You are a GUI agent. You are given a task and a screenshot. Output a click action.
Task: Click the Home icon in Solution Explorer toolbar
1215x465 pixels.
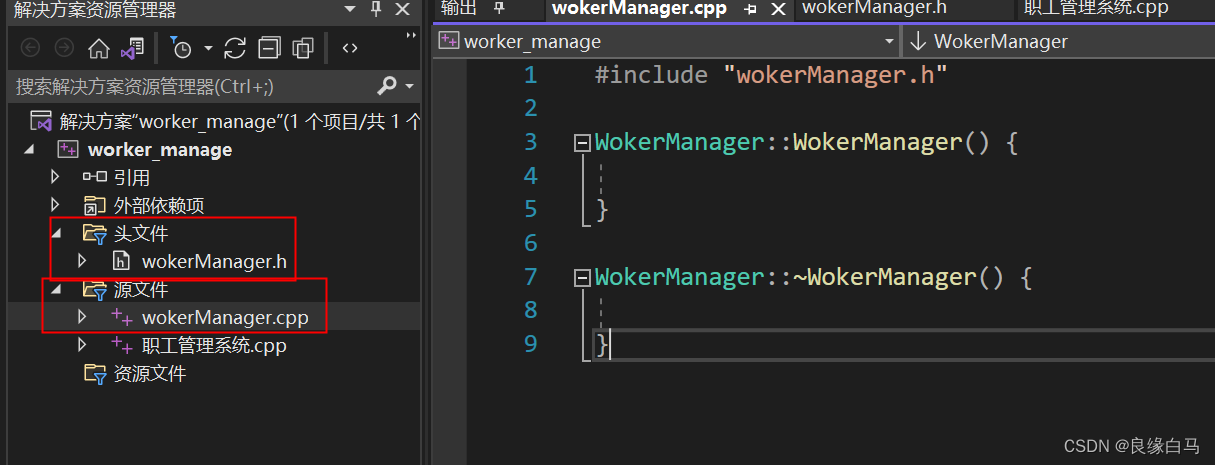tap(98, 47)
